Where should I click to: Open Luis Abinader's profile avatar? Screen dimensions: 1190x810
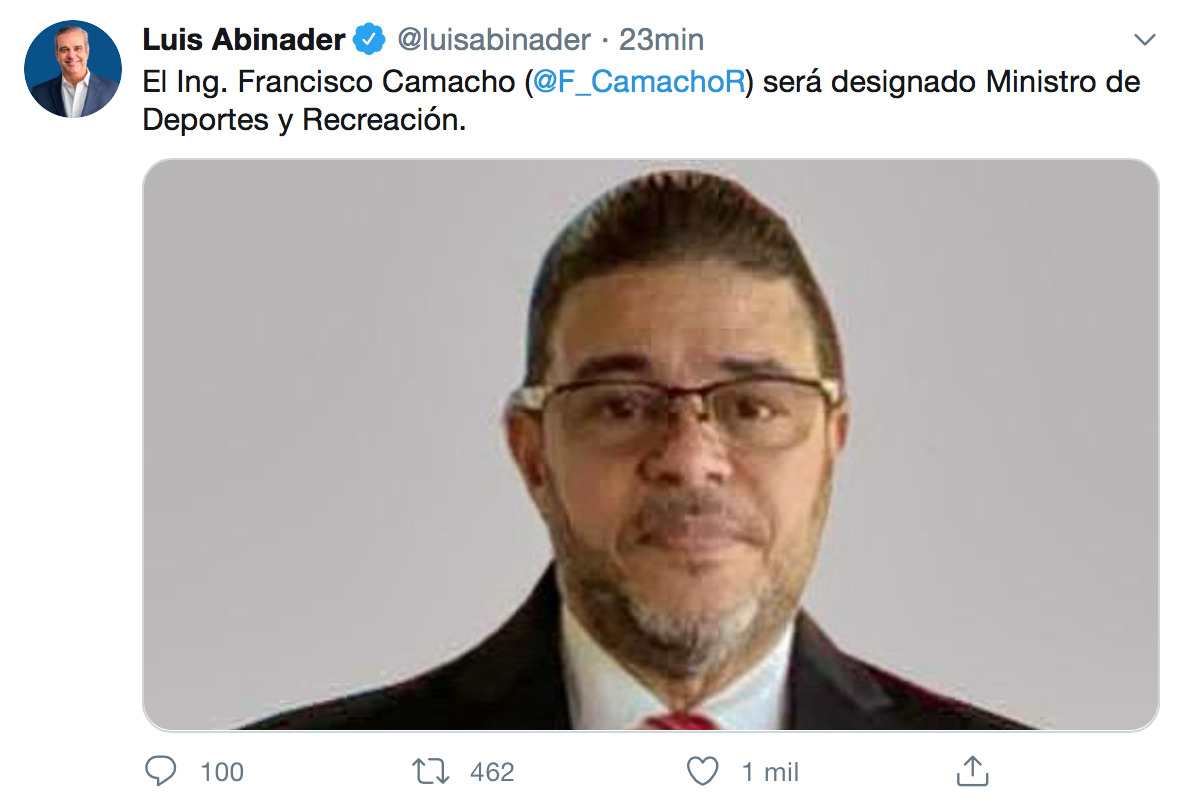point(73,69)
